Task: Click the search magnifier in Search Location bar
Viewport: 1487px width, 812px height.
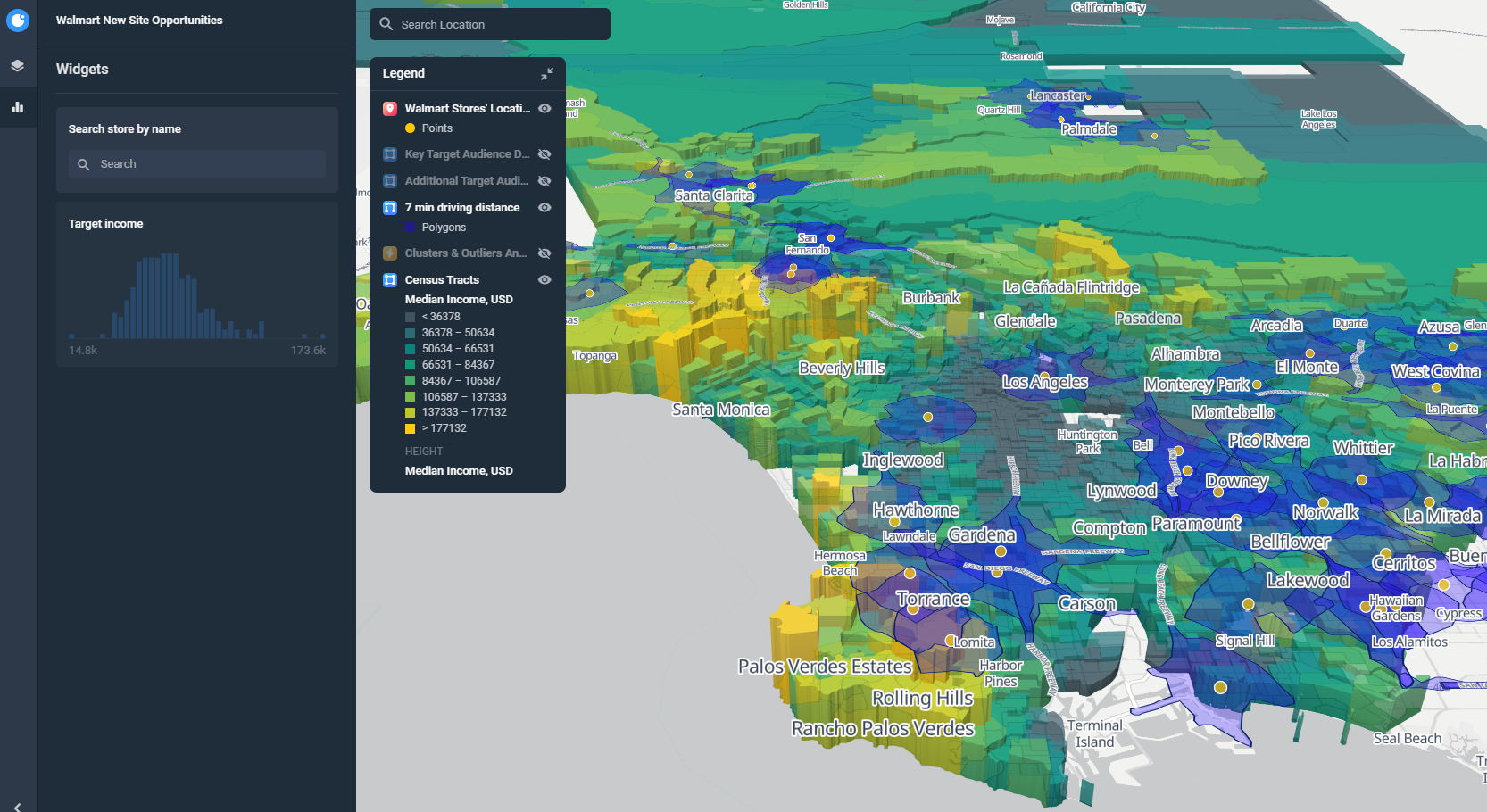Action: 386,24
